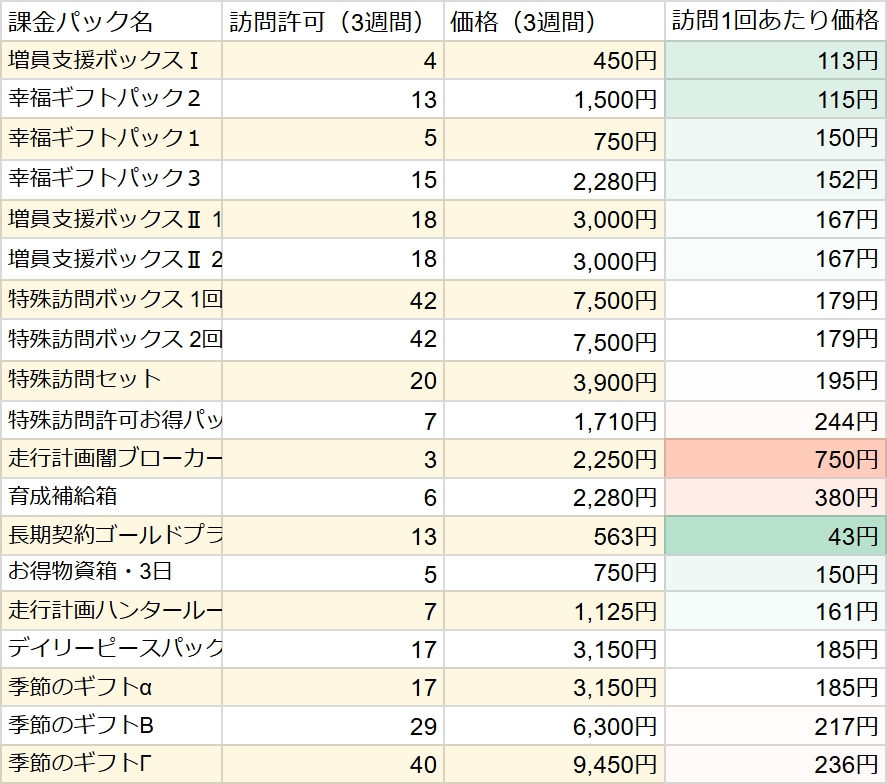Click the 563円 price cell
The image size is (887, 784).
554,537
